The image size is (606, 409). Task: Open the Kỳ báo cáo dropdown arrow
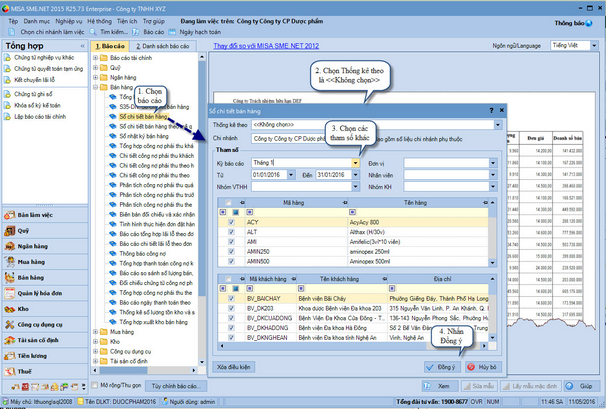pos(355,163)
